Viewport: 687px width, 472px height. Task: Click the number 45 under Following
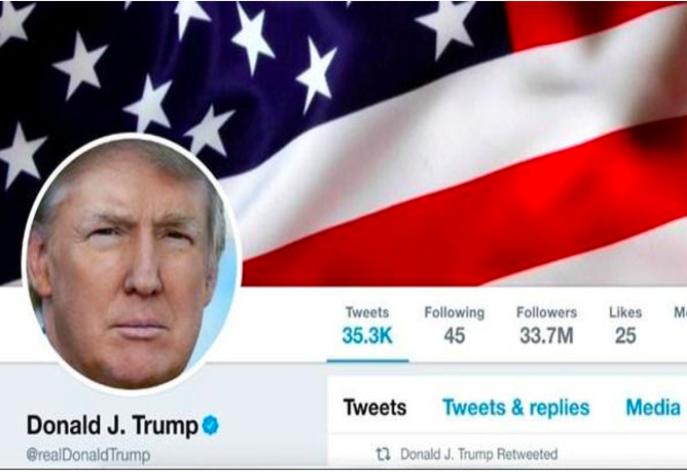click(x=454, y=336)
